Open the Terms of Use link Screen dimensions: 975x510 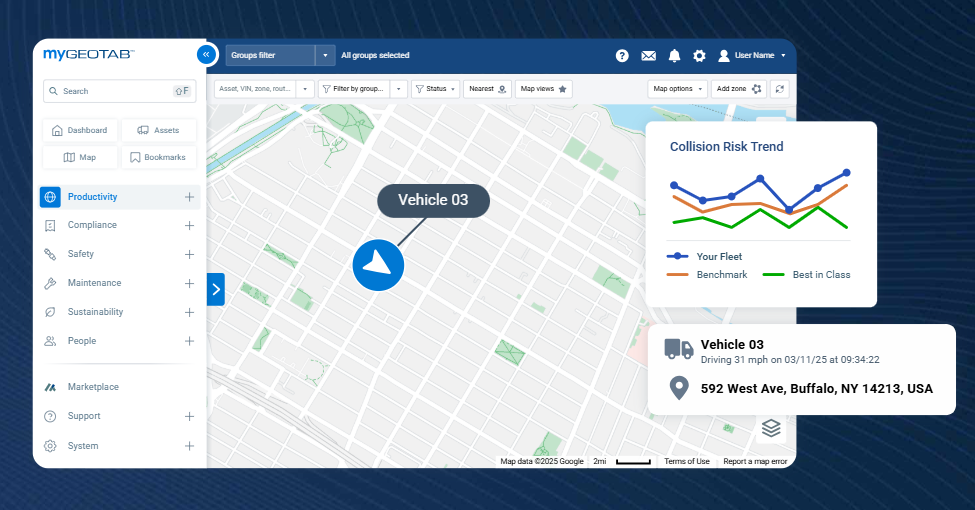(686, 461)
